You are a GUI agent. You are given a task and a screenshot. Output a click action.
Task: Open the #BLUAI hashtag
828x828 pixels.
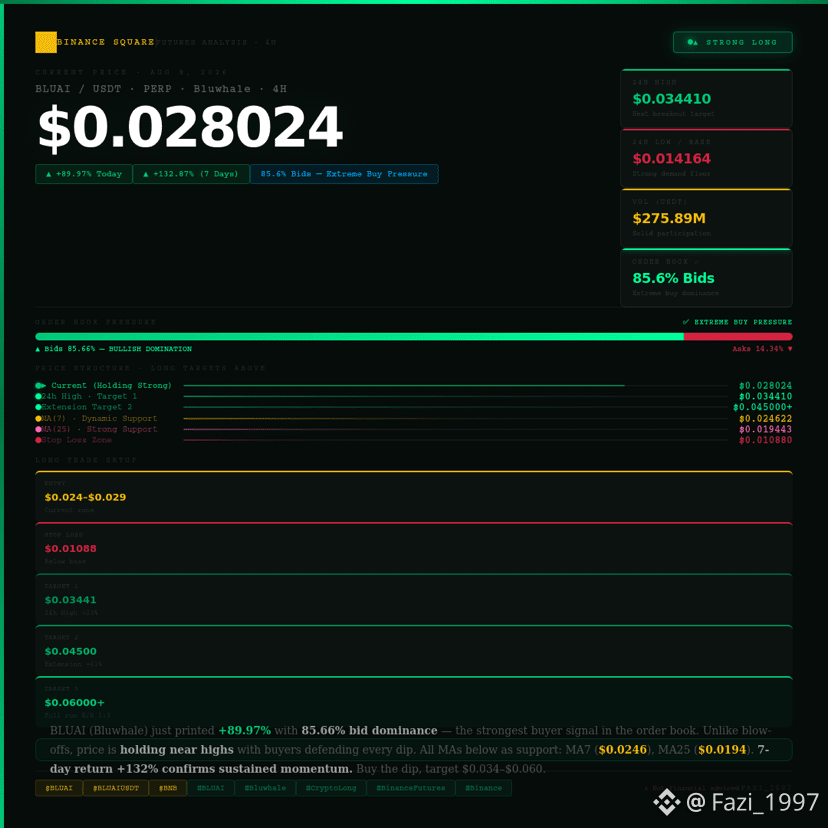click(x=210, y=788)
